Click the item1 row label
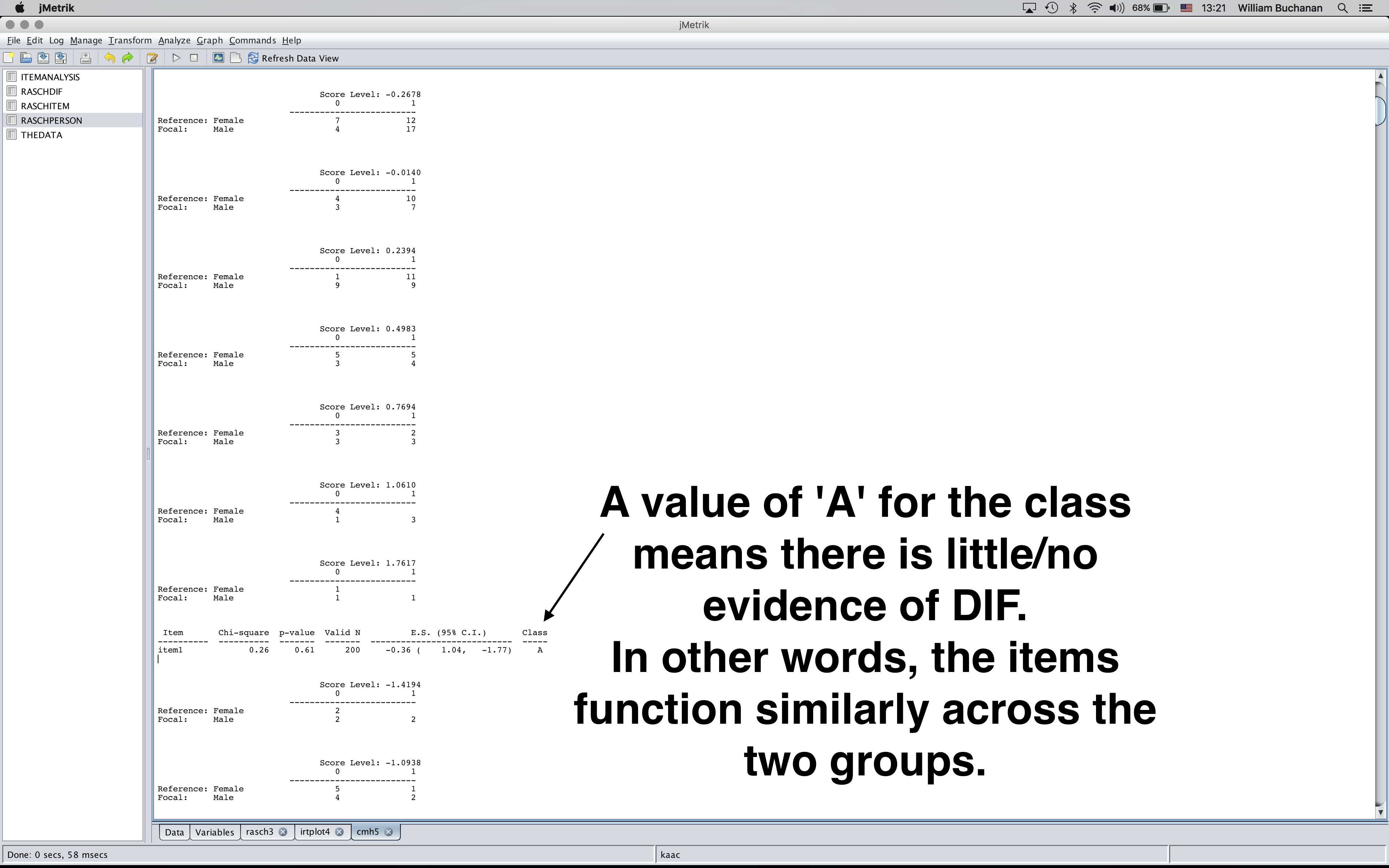The image size is (1389, 868). [170, 650]
